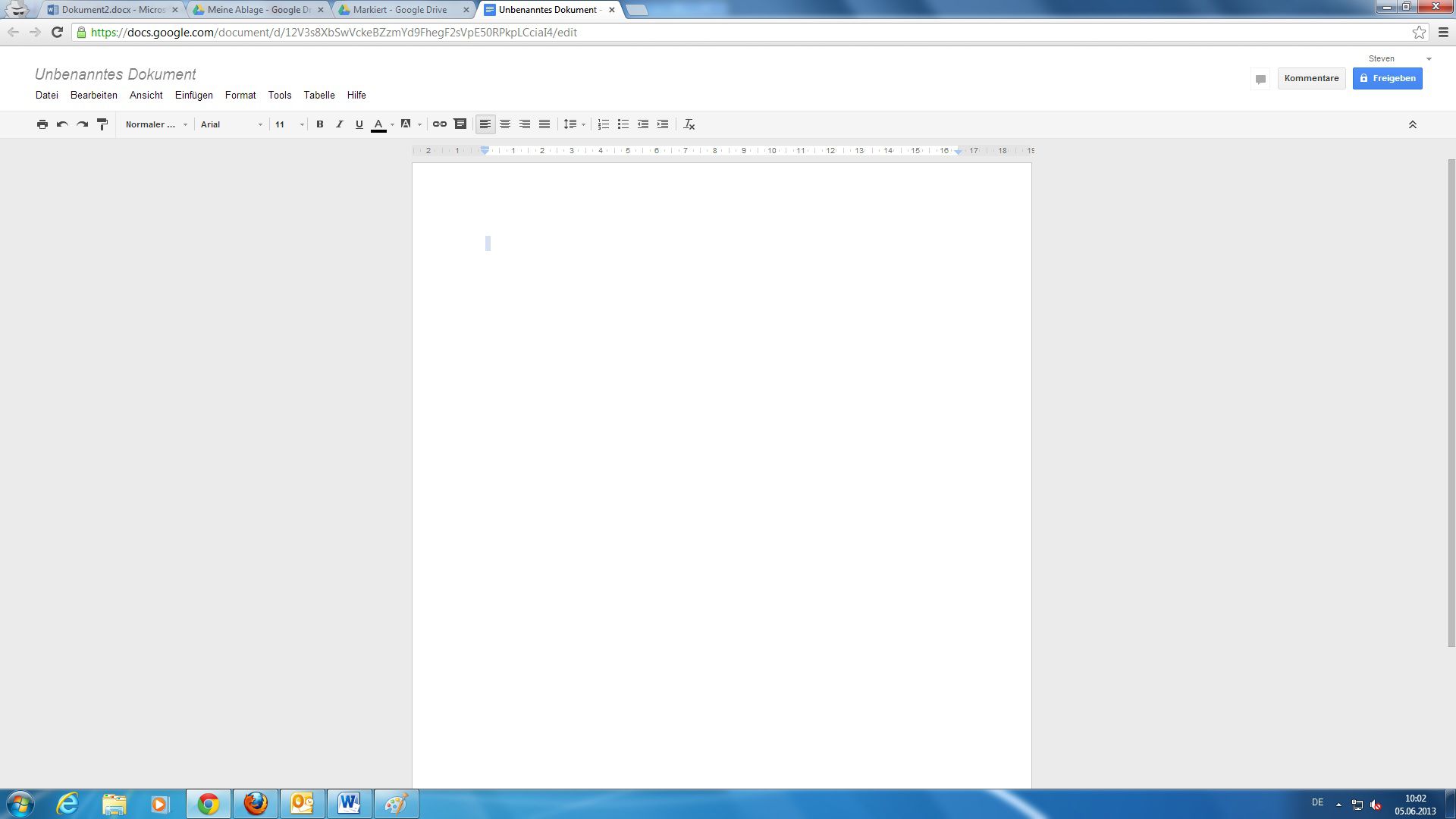Open the line spacing dropdown
Screen dimensions: 1456x819
point(574,124)
